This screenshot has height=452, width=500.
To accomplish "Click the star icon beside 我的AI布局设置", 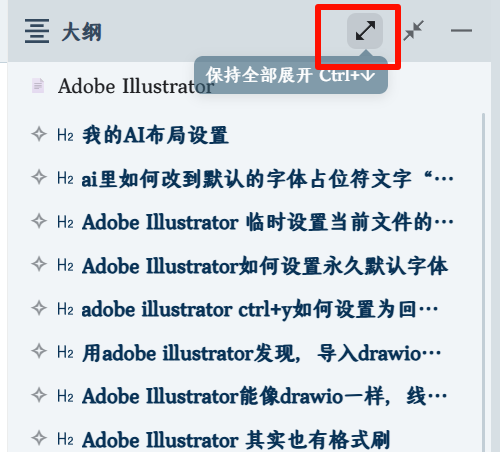I will click(x=39, y=134).
